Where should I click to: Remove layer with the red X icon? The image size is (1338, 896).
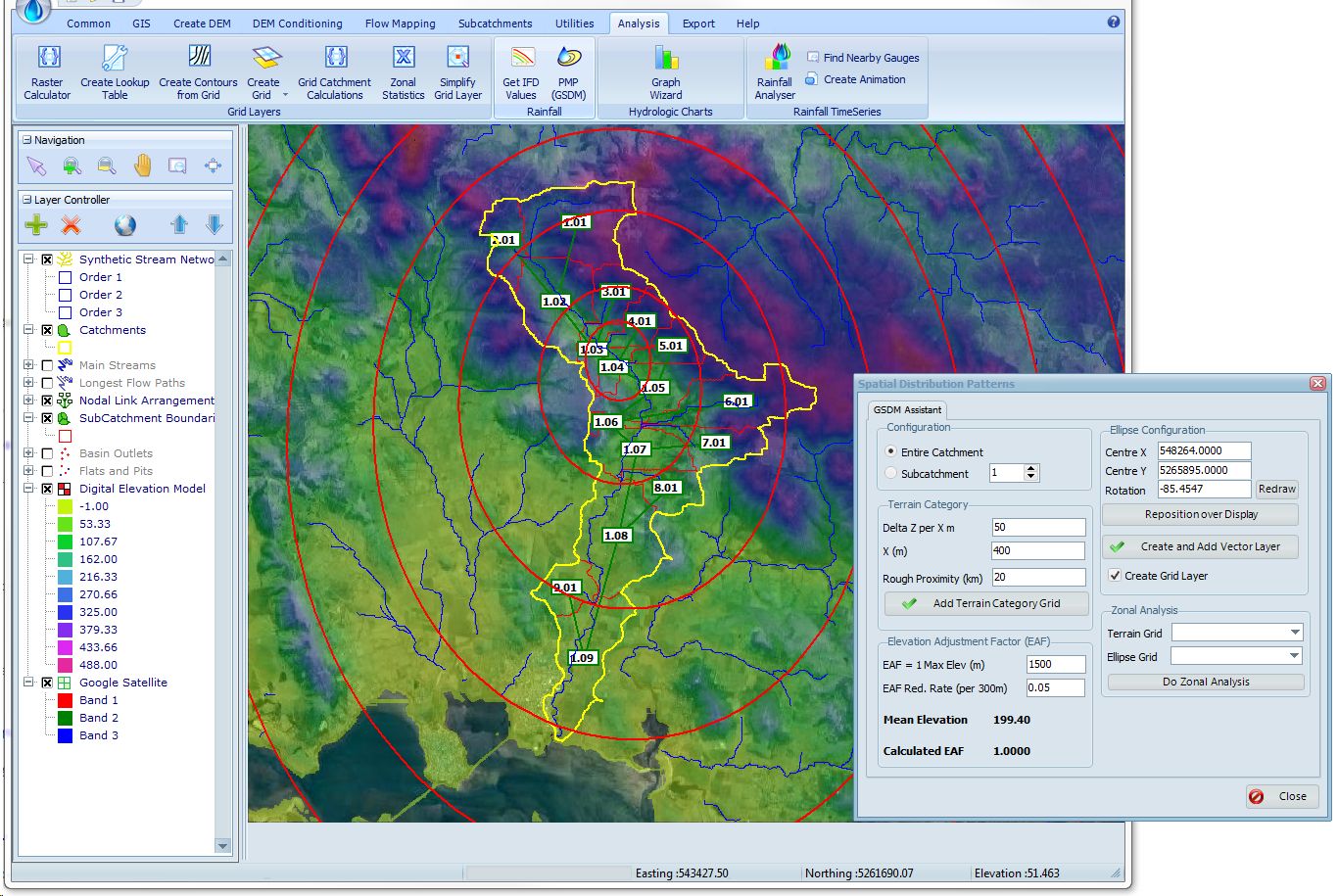click(71, 225)
